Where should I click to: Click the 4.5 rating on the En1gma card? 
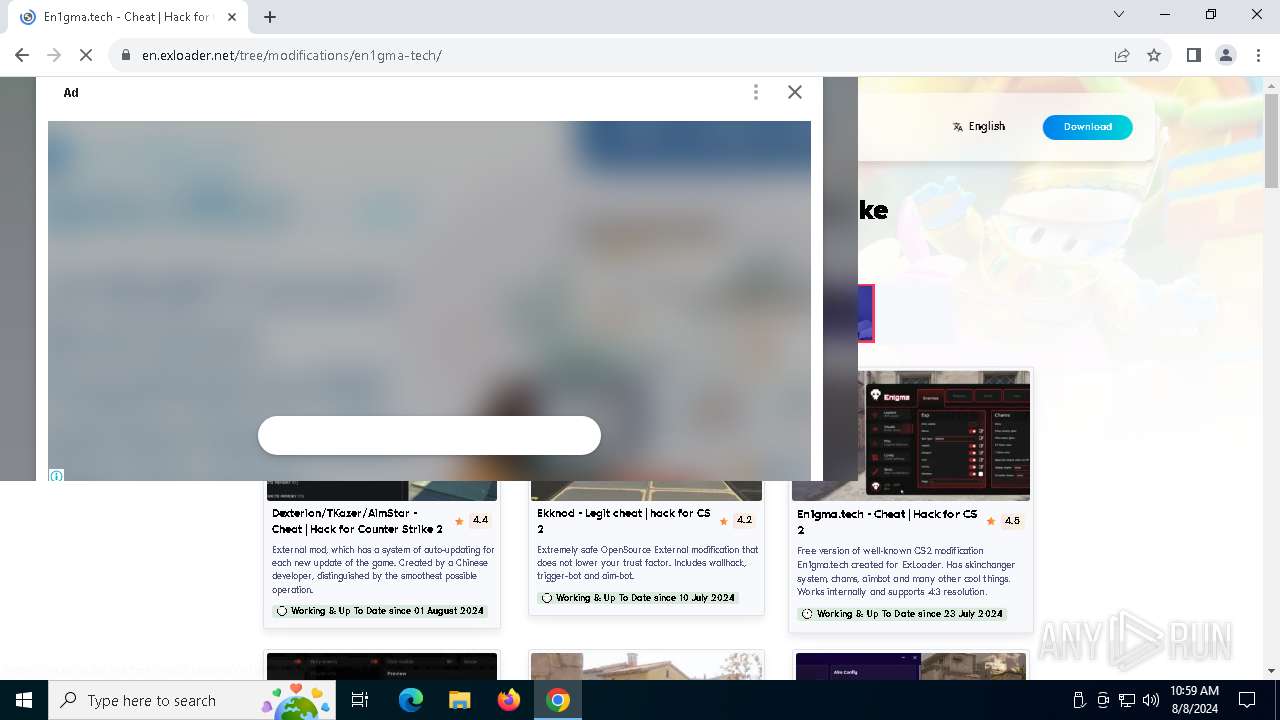(x=1004, y=521)
